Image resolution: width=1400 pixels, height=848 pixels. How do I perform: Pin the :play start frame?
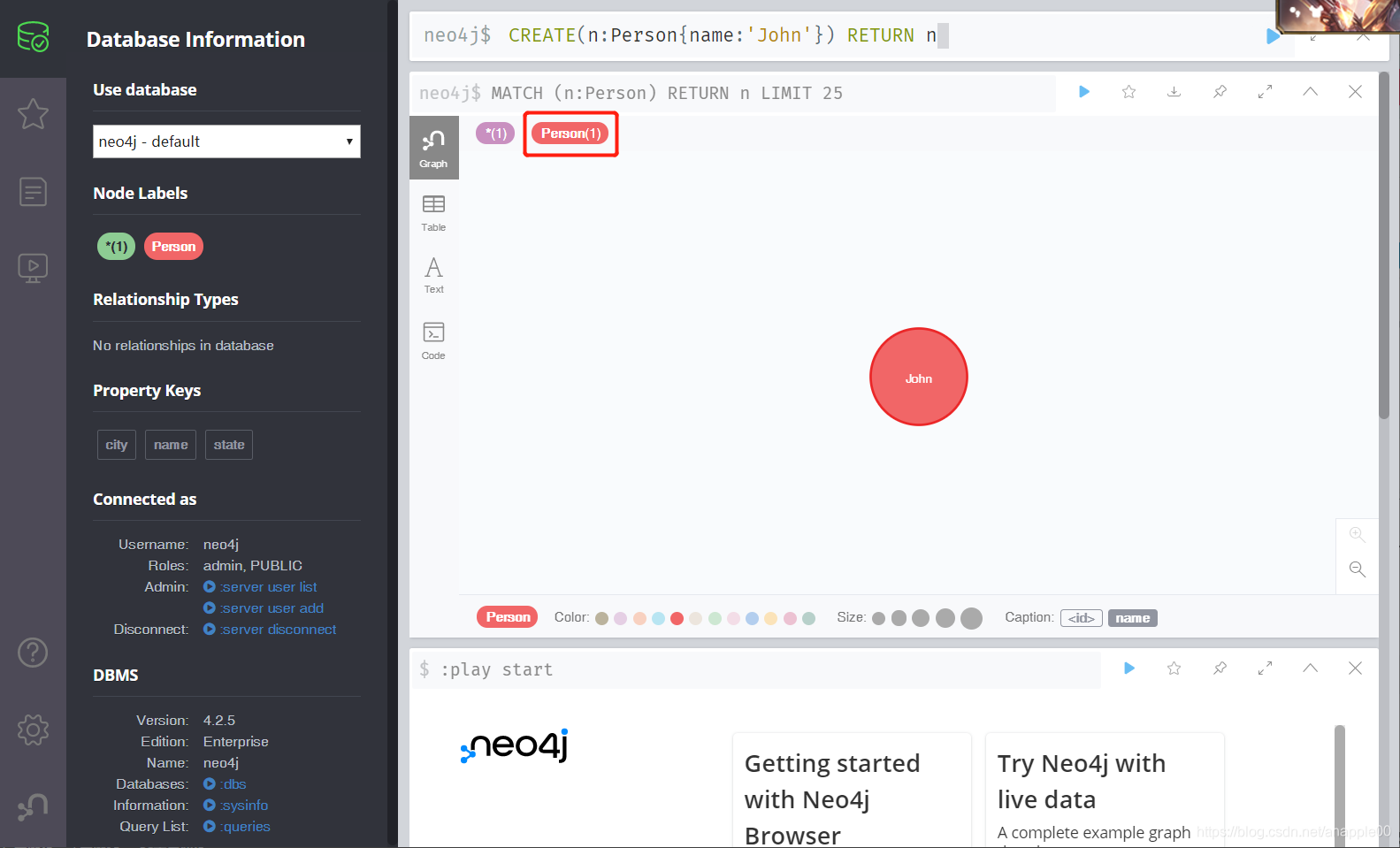click(x=1220, y=668)
